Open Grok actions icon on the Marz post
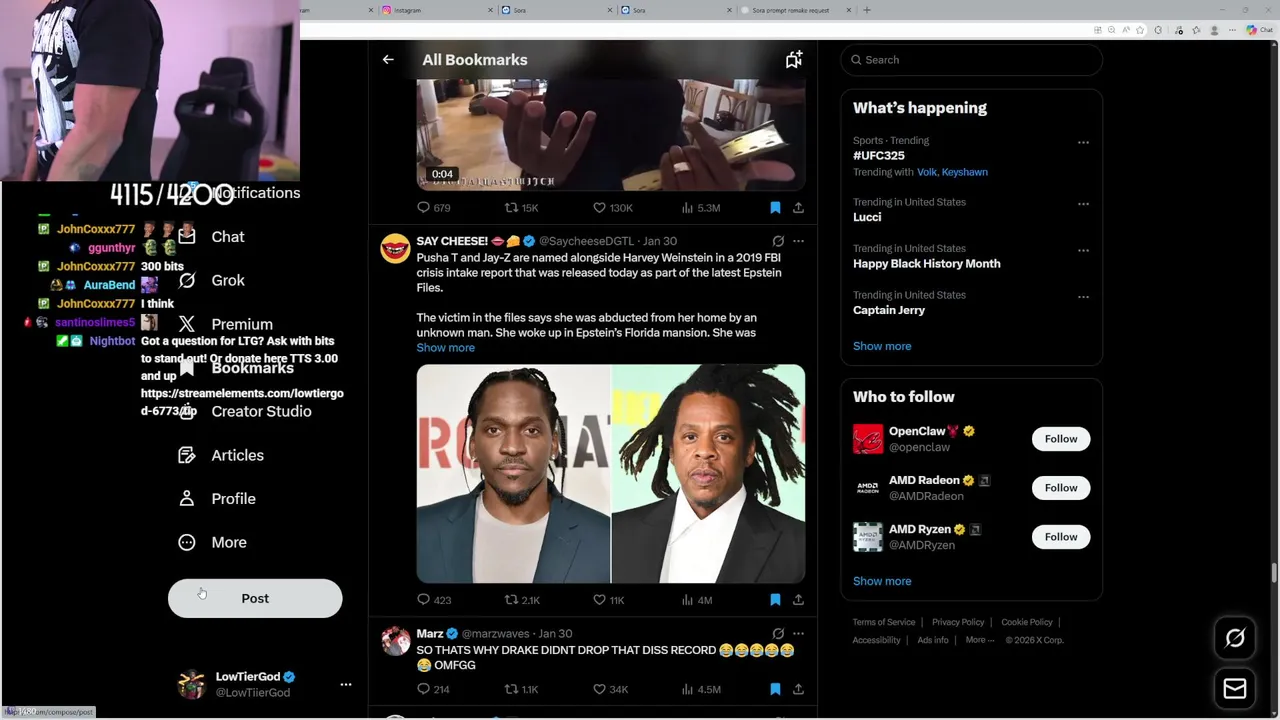Image resolution: width=1280 pixels, height=720 pixels. (778, 634)
